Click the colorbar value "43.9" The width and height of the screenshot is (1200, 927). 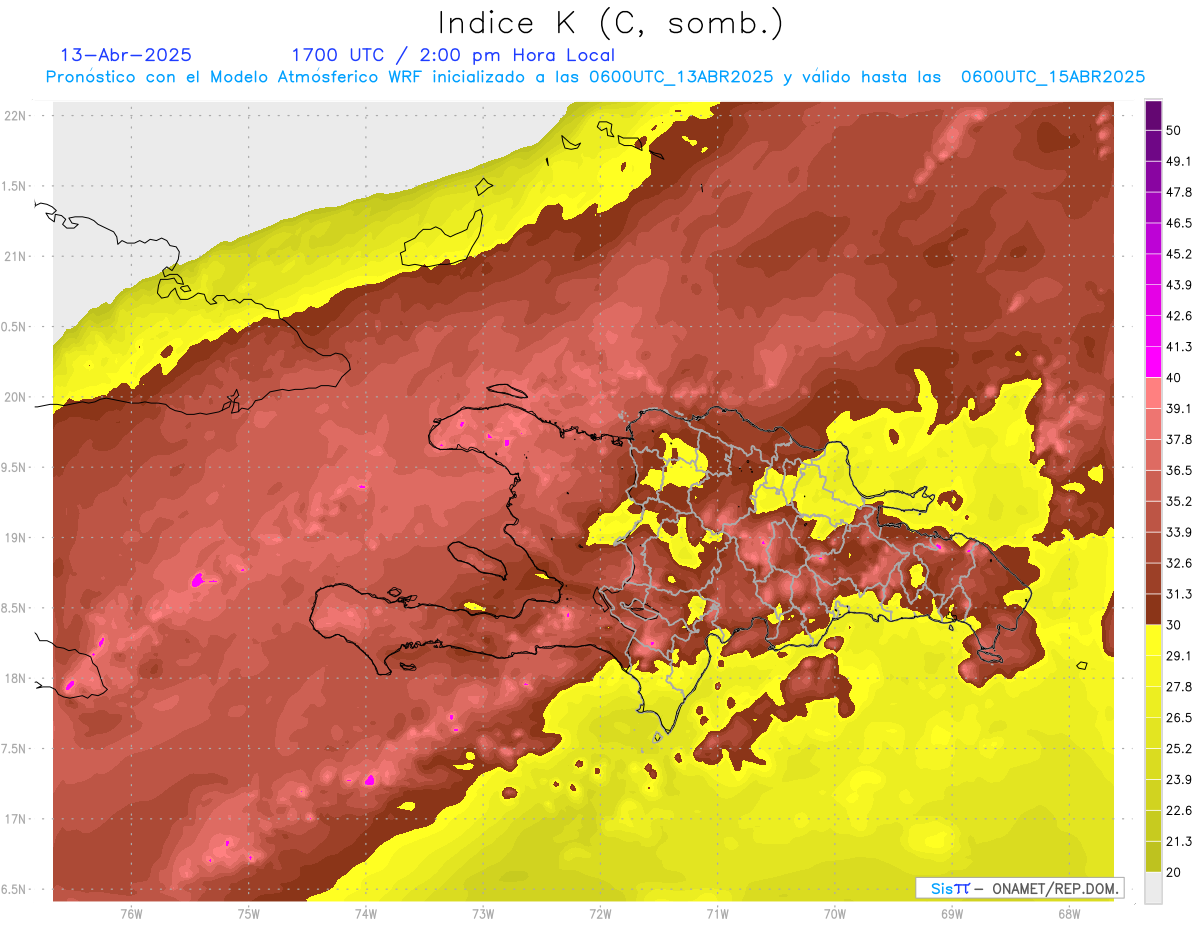(1179, 285)
